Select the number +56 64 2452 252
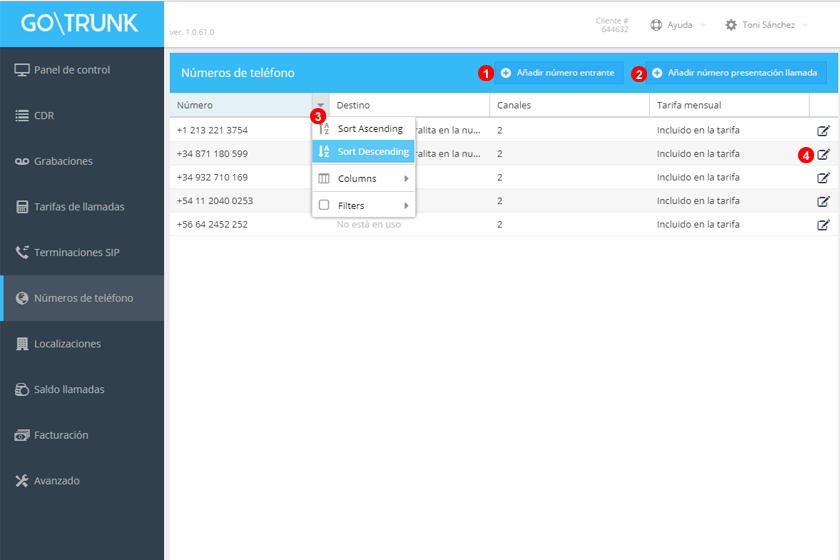 coord(212,225)
